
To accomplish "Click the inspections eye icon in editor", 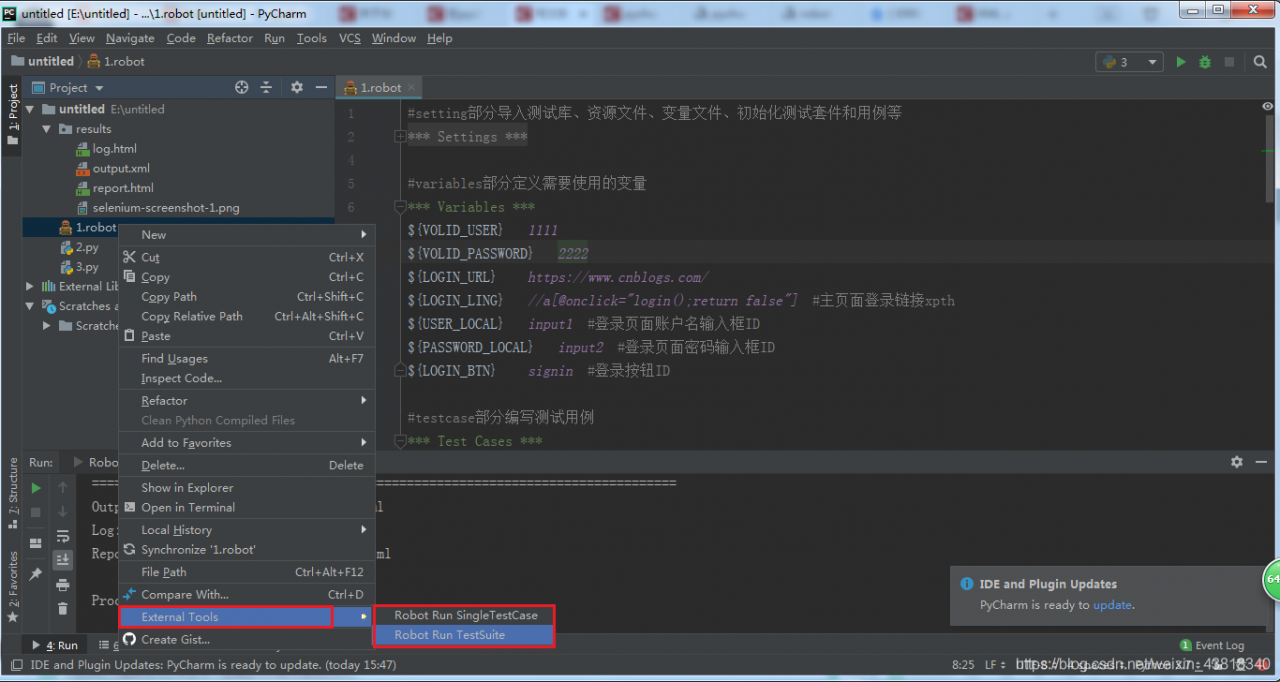I will (x=1268, y=107).
